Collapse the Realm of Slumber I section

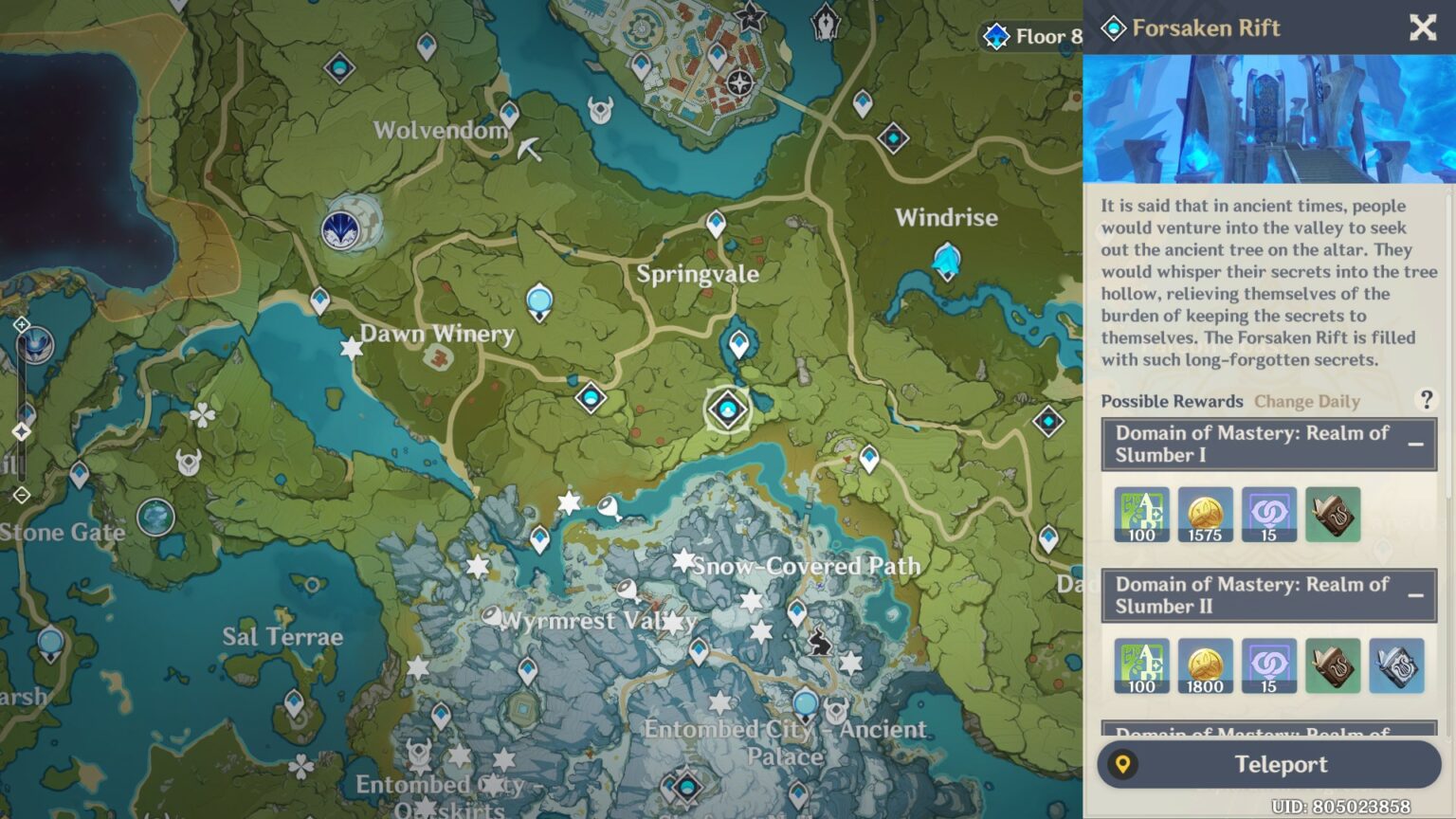1415,444
